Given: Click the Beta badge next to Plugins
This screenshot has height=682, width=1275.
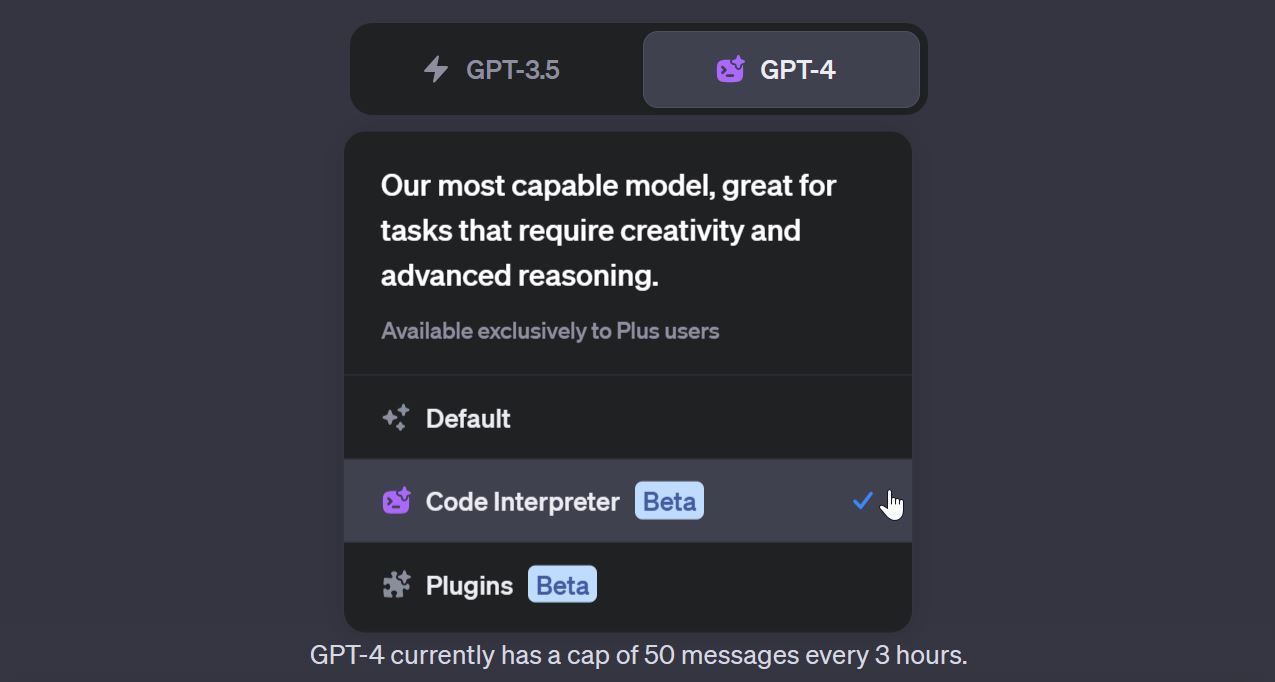Looking at the screenshot, I should 562,584.
